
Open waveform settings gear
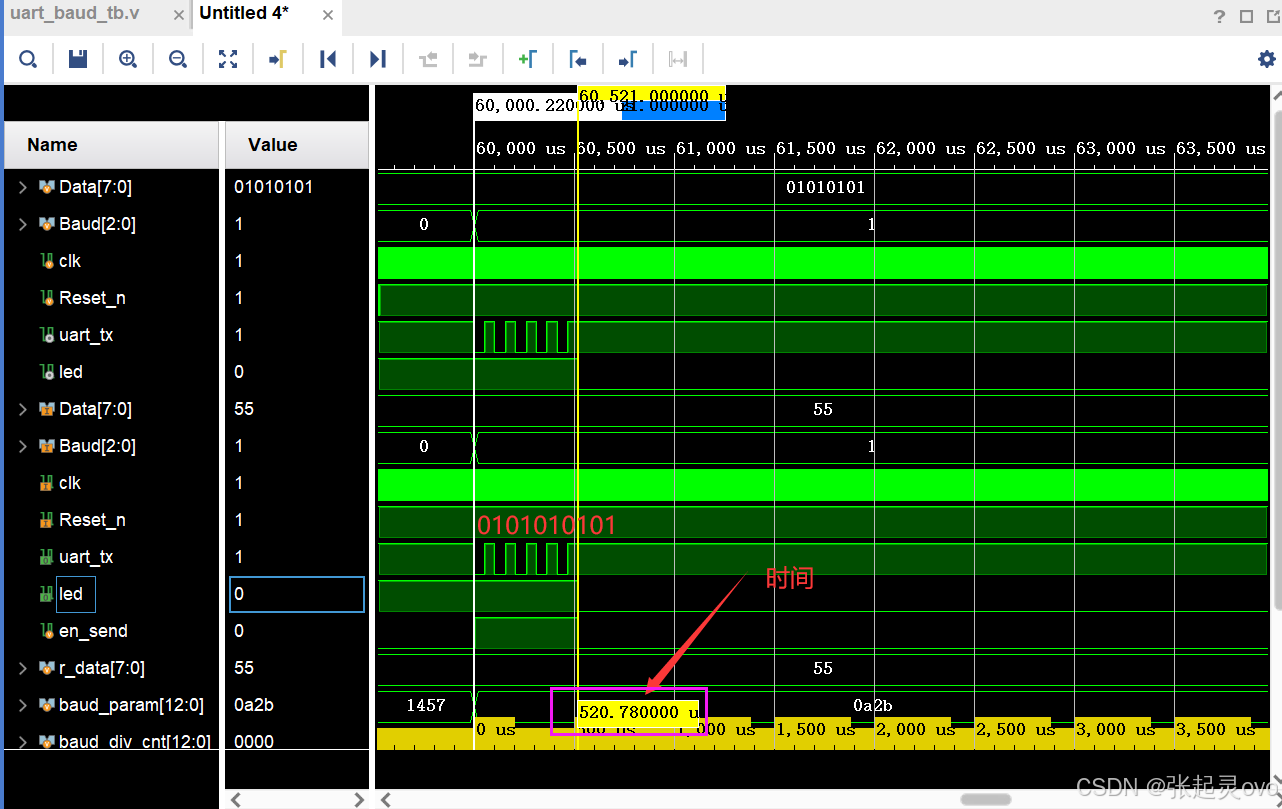[x=1266, y=60]
